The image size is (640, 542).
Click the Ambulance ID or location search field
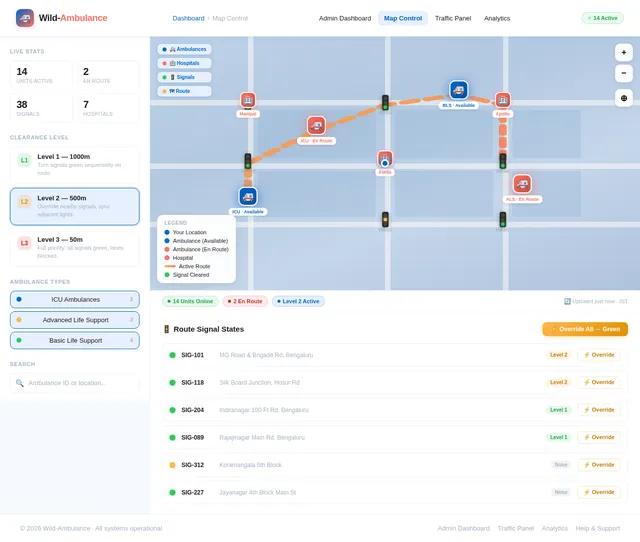click(75, 383)
